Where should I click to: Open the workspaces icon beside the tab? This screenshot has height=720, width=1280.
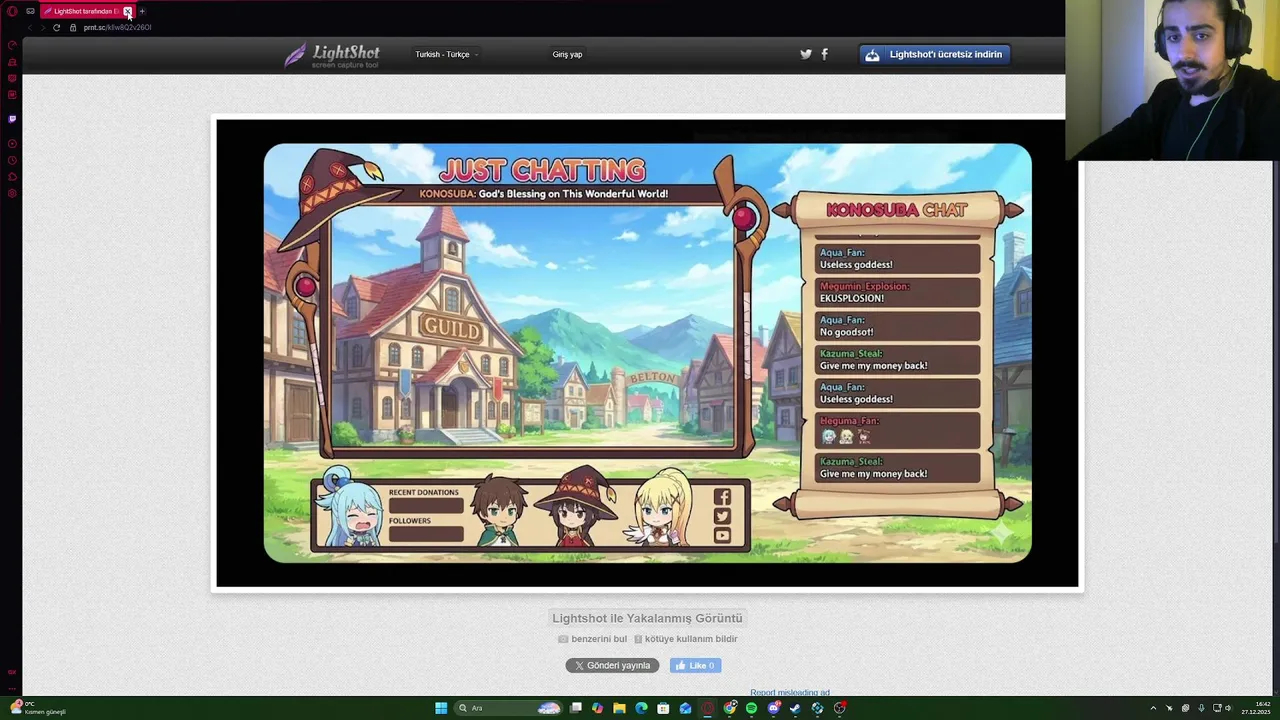(30, 11)
